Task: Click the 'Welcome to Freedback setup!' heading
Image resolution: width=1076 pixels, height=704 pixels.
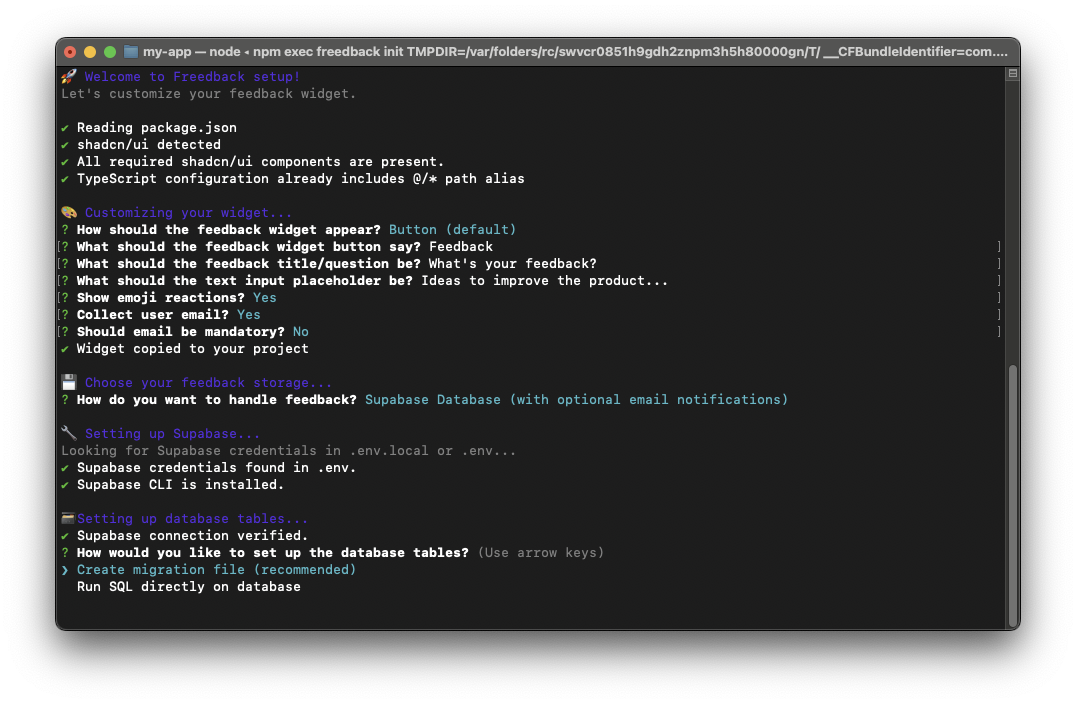Action: pyautogui.click(x=192, y=76)
